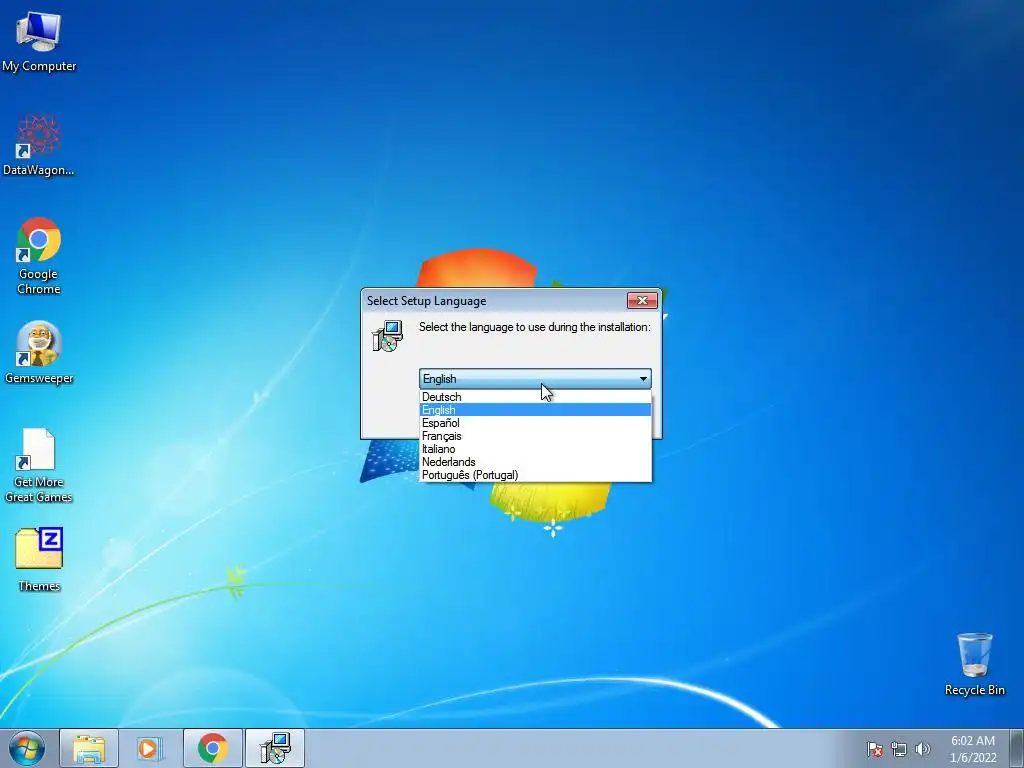The image size is (1024, 768).
Task: Open the Recycle Bin
Action: click(x=974, y=664)
